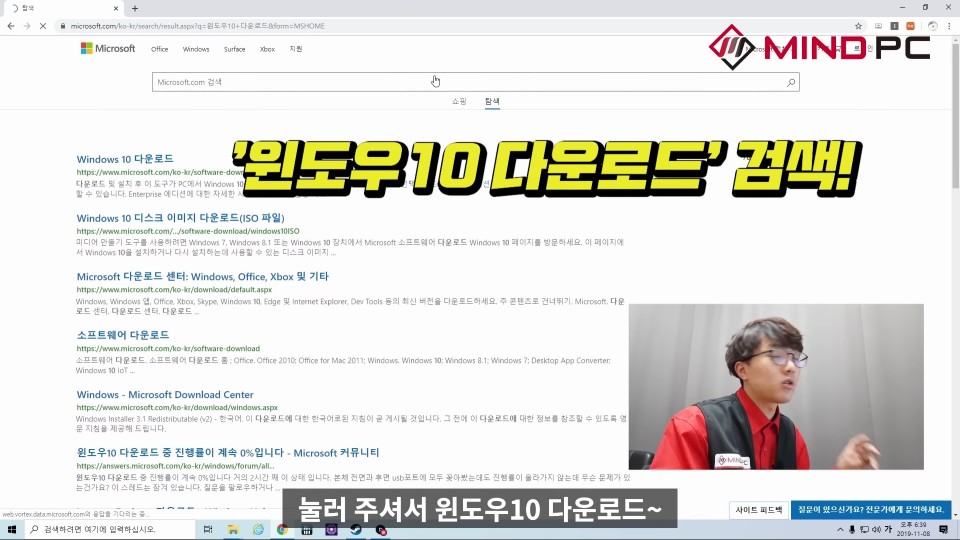Click the Chrome profile avatar icon
The width and height of the screenshot is (960, 540).
pos(932,26)
